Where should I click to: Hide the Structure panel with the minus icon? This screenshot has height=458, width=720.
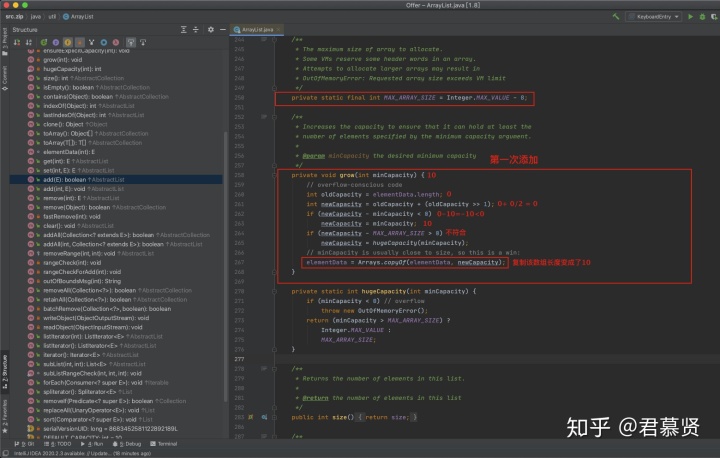click(223, 29)
